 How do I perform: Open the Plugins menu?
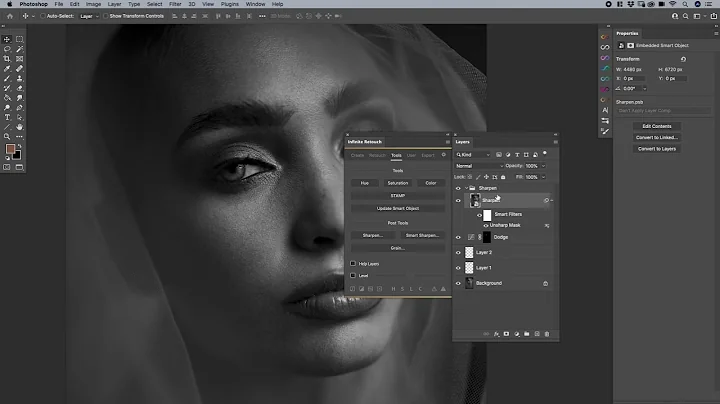(x=230, y=4)
